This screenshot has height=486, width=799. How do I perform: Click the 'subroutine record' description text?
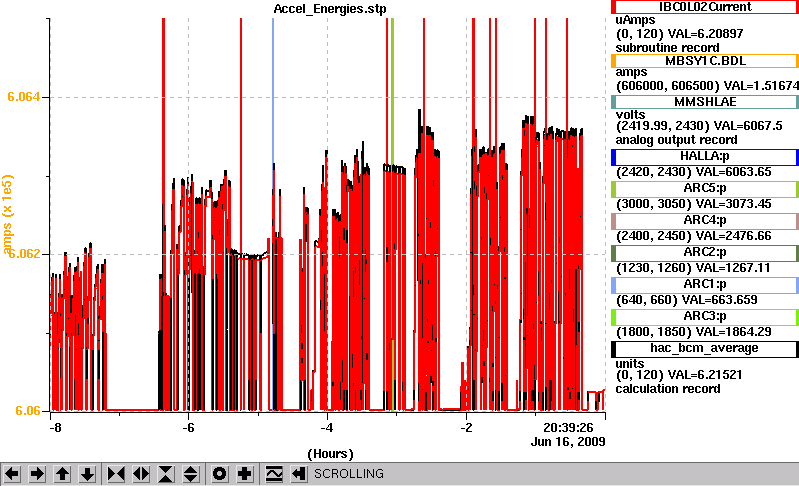coord(668,48)
